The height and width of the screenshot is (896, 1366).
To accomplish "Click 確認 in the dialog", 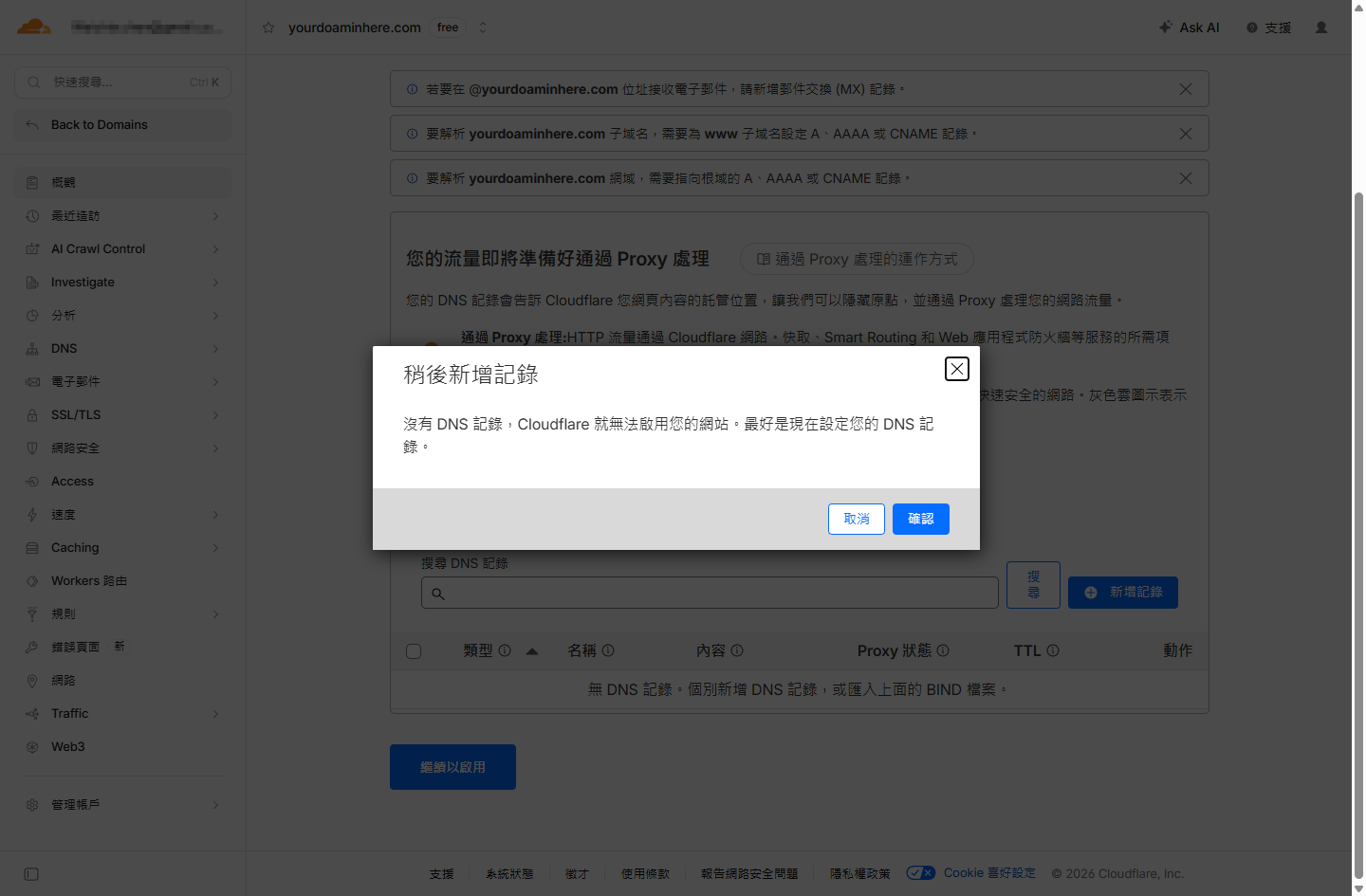I will [x=921, y=519].
